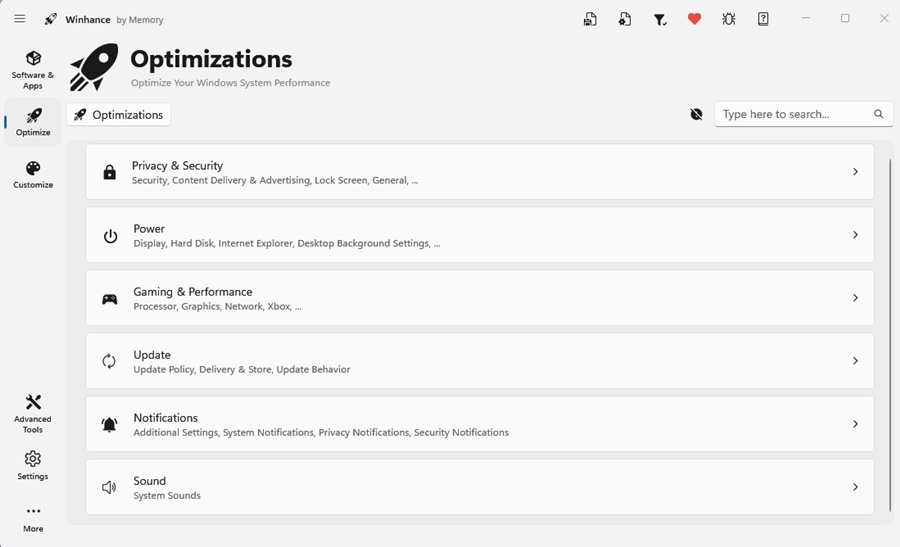Image resolution: width=900 pixels, height=547 pixels.
Task: Click the Optimizations breadcrumb button
Action: (119, 115)
